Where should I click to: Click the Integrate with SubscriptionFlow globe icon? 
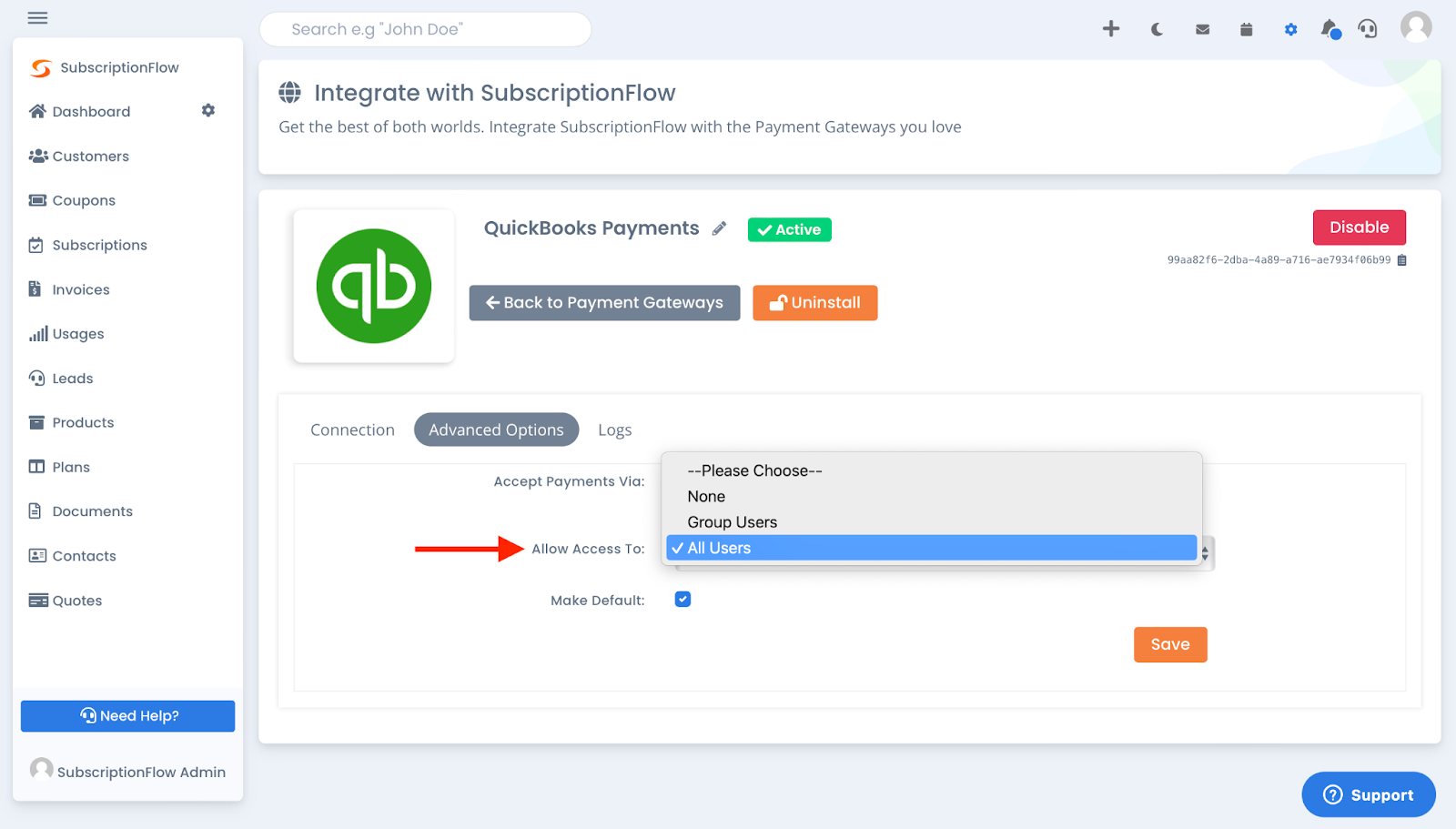[289, 92]
